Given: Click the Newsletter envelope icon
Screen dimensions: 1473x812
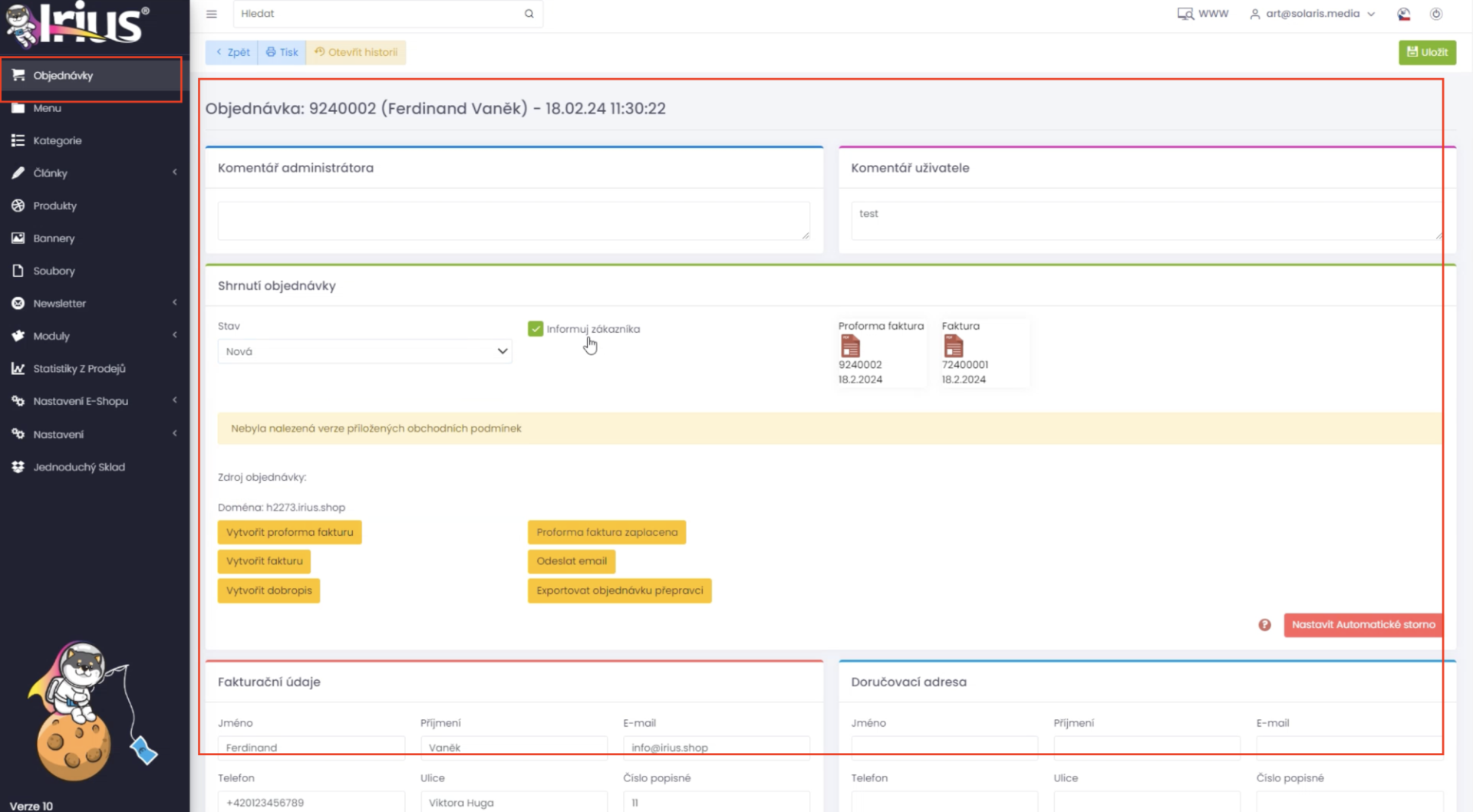Looking at the screenshot, I should tap(18, 304).
